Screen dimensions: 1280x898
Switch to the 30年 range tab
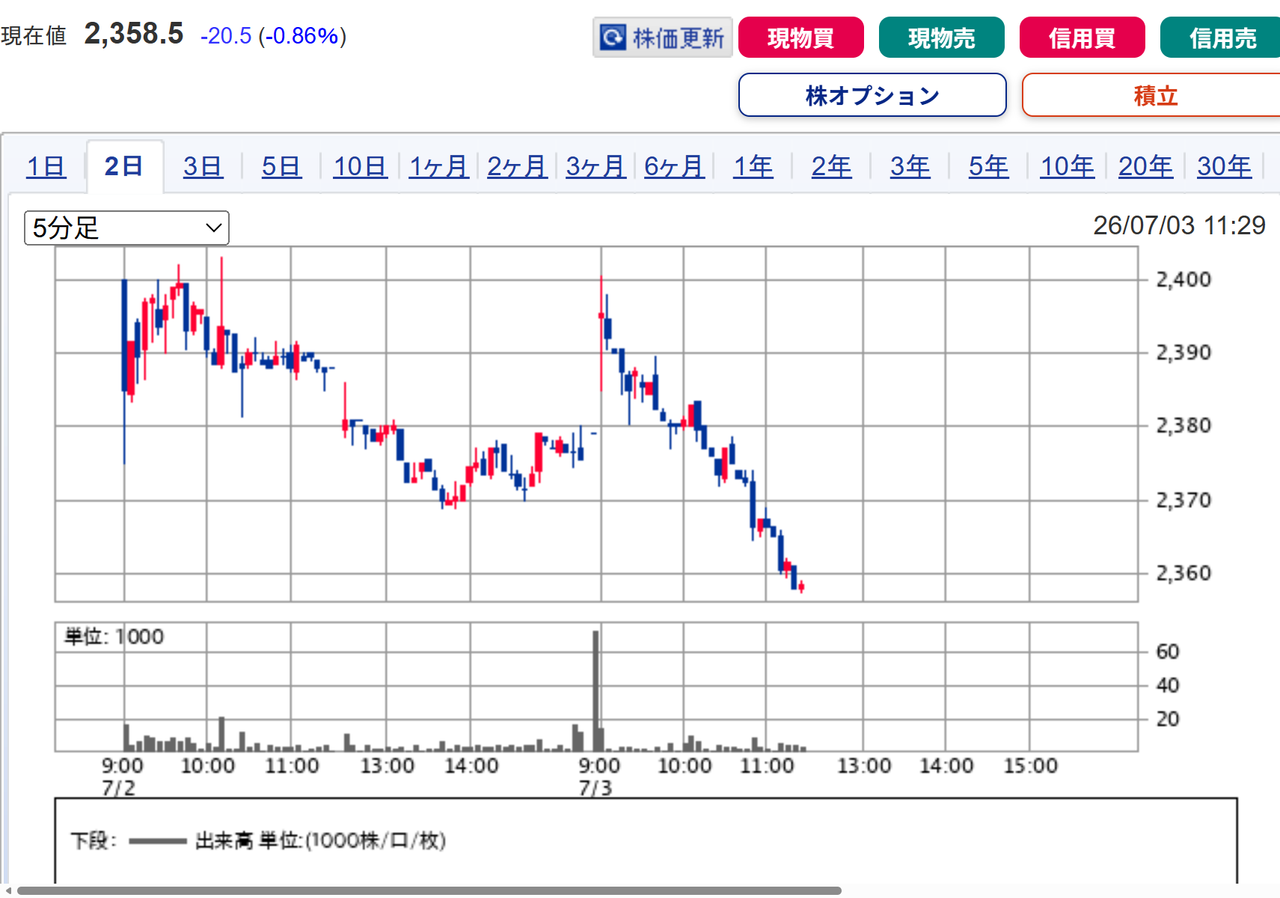[x=1224, y=166]
